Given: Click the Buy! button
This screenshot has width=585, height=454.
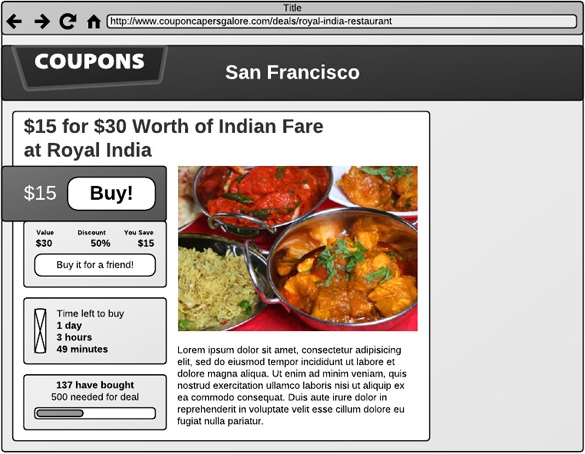Looking at the screenshot, I should [111, 193].
